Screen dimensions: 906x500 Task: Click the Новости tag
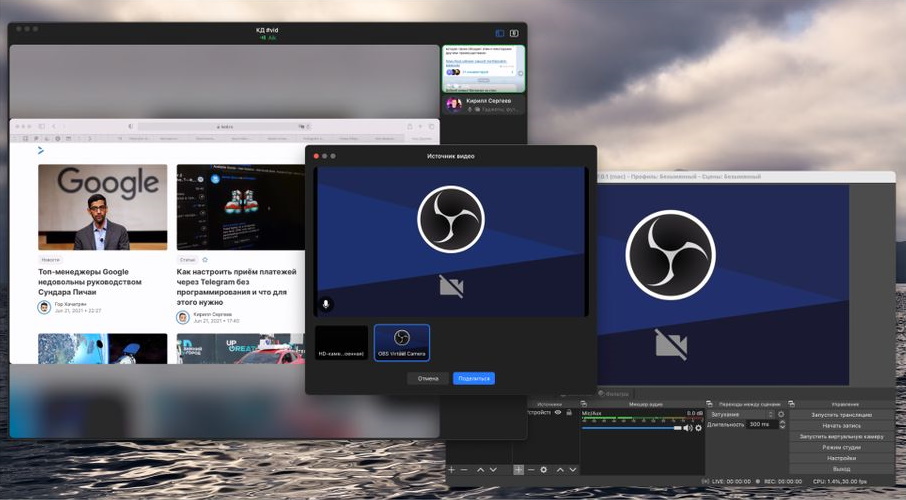[50, 260]
